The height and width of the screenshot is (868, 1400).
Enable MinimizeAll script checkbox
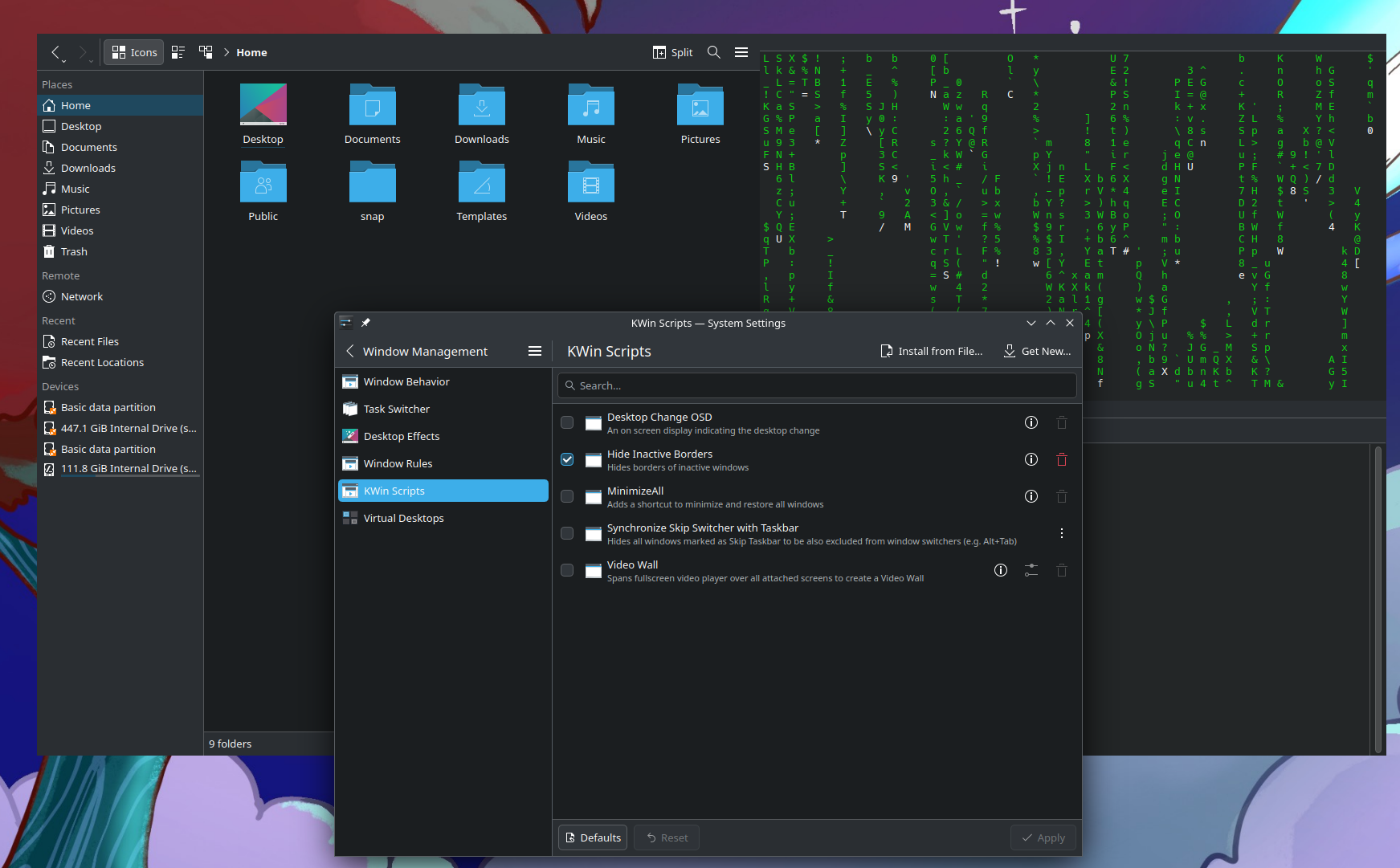(x=567, y=496)
